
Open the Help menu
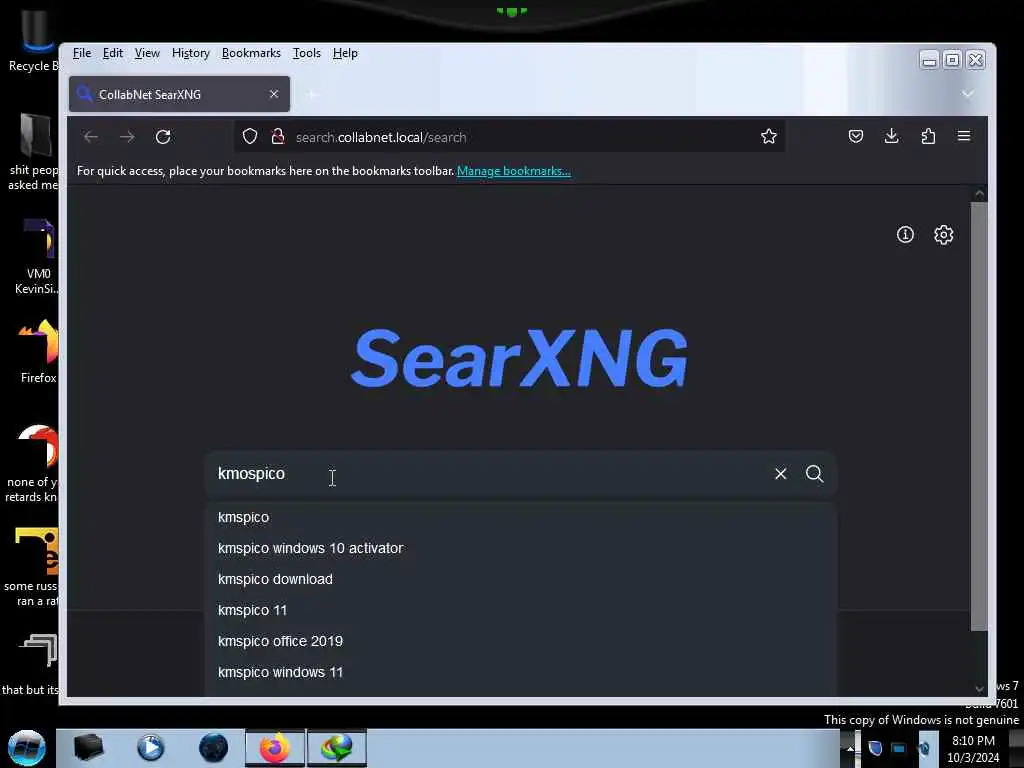[x=345, y=53]
